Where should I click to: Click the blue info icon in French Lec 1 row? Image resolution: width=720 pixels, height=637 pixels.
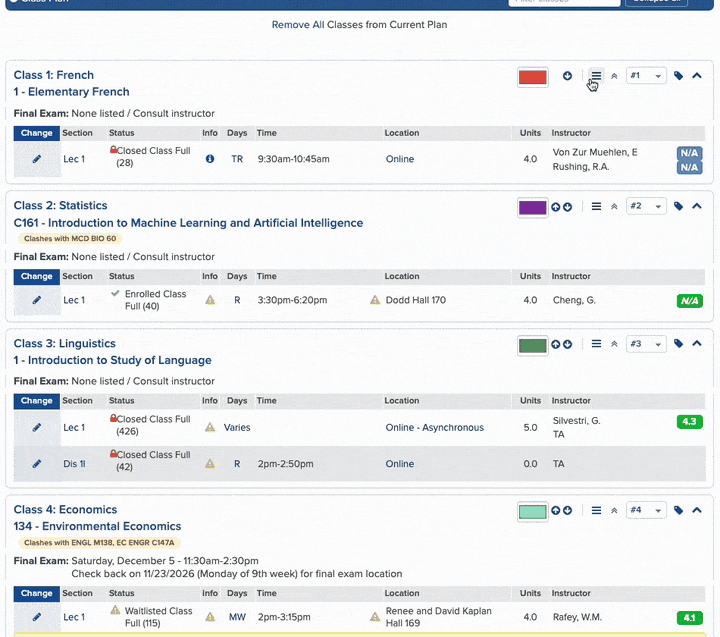point(210,159)
